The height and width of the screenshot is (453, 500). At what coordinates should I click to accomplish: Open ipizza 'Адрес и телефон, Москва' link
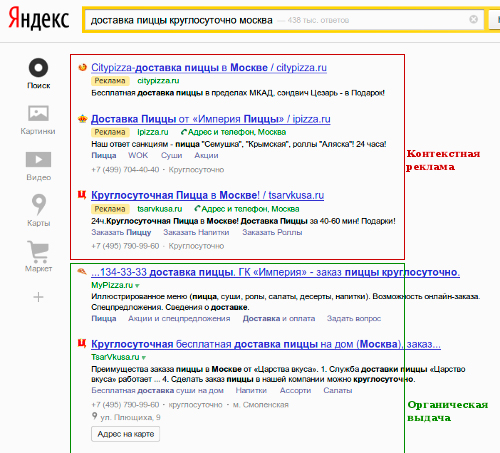pos(233,132)
